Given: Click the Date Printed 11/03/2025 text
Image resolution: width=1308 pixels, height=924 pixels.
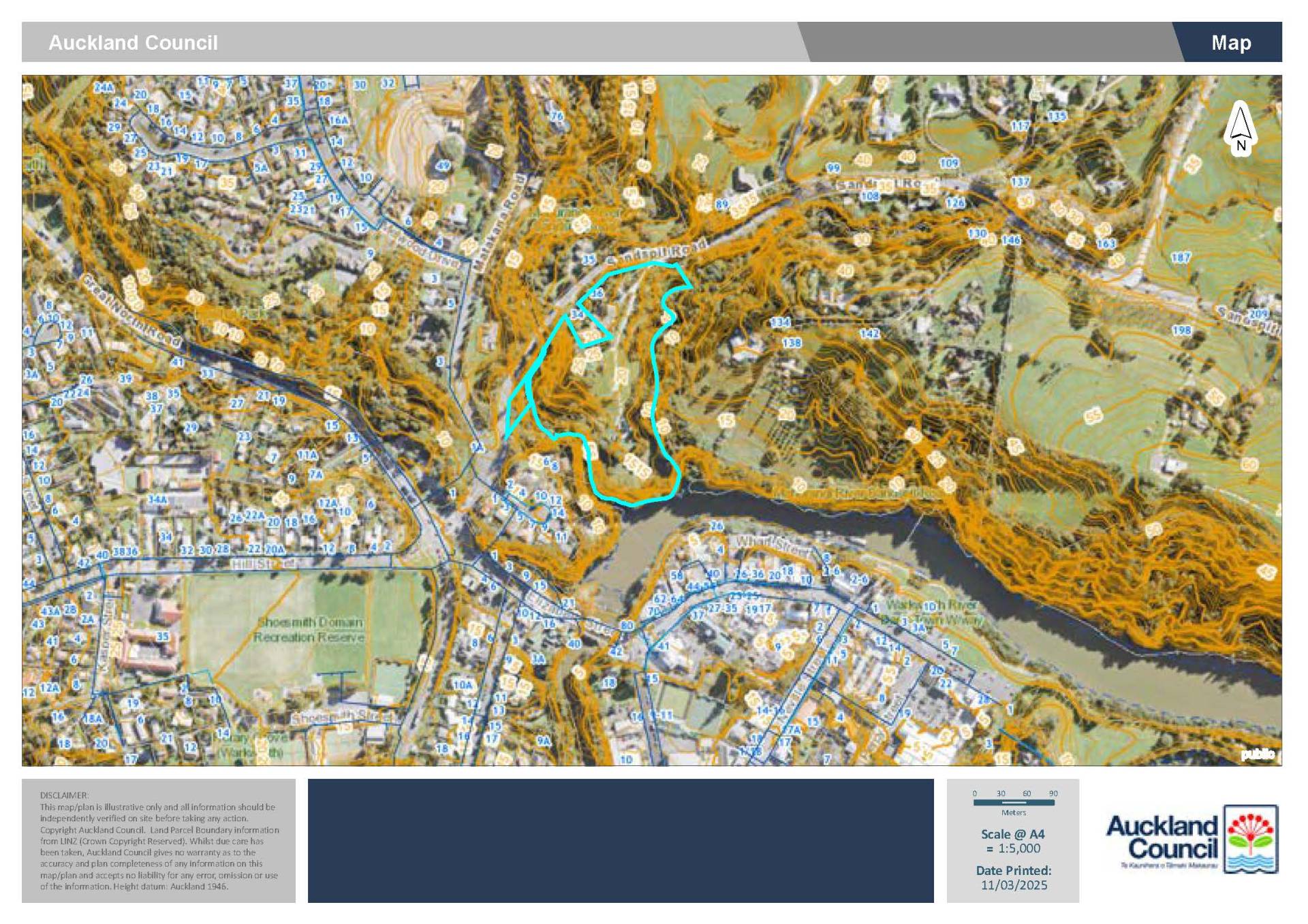Looking at the screenshot, I should (x=1013, y=878).
